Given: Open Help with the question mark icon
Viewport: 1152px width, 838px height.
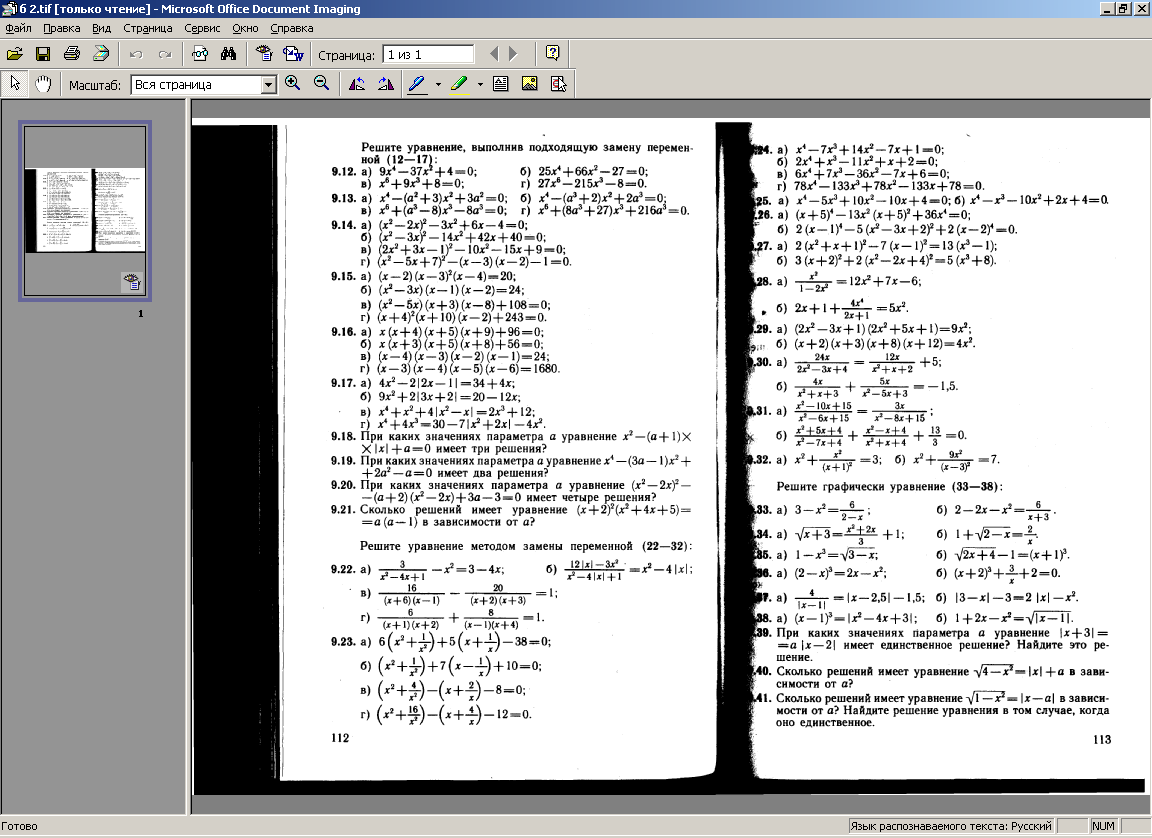Looking at the screenshot, I should 552,54.
